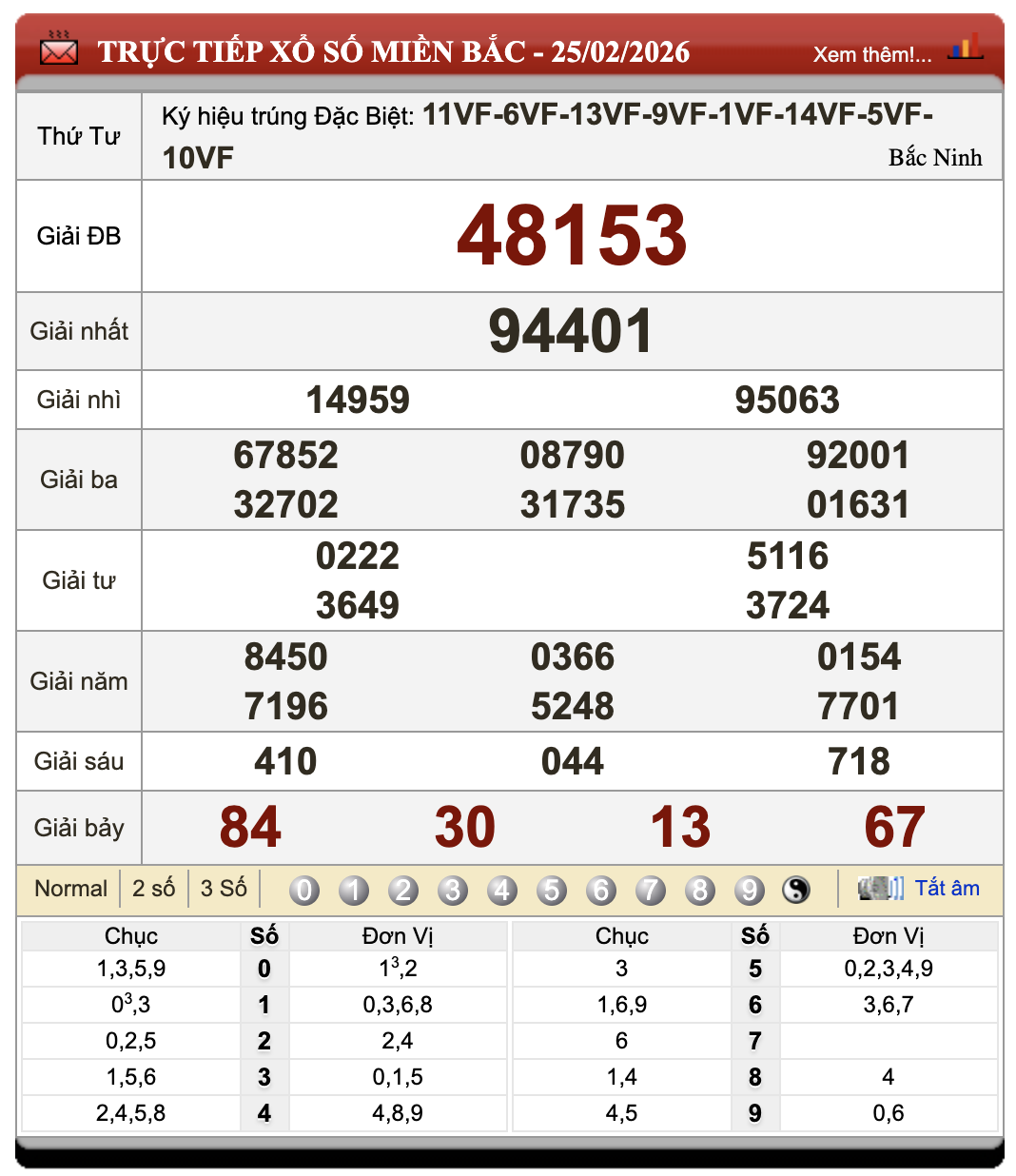Select number ball 1

tap(354, 890)
